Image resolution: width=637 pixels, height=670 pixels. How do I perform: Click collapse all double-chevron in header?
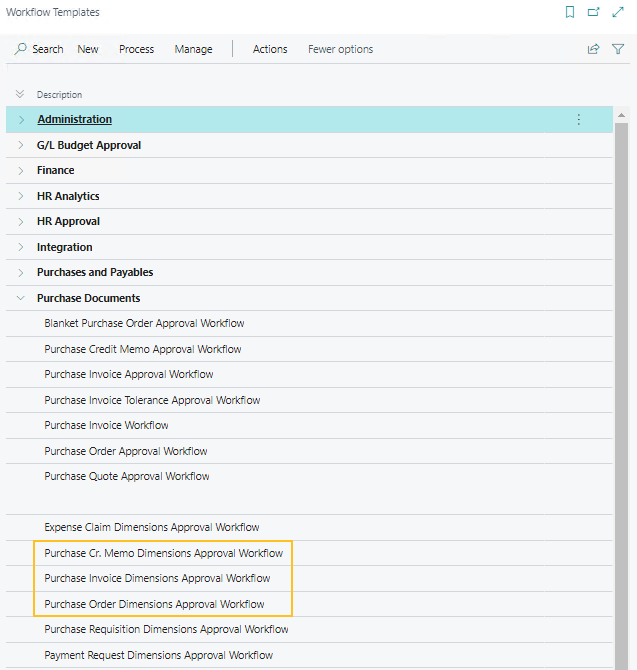click(20, 94)
